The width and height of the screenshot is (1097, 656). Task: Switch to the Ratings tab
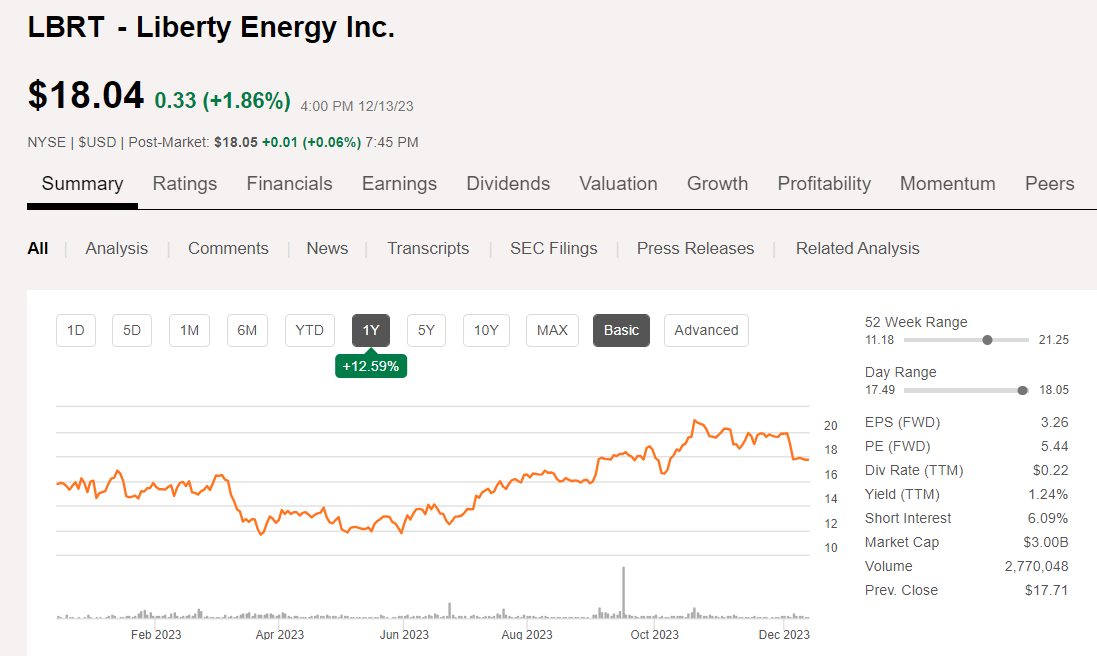click(184, 184)
